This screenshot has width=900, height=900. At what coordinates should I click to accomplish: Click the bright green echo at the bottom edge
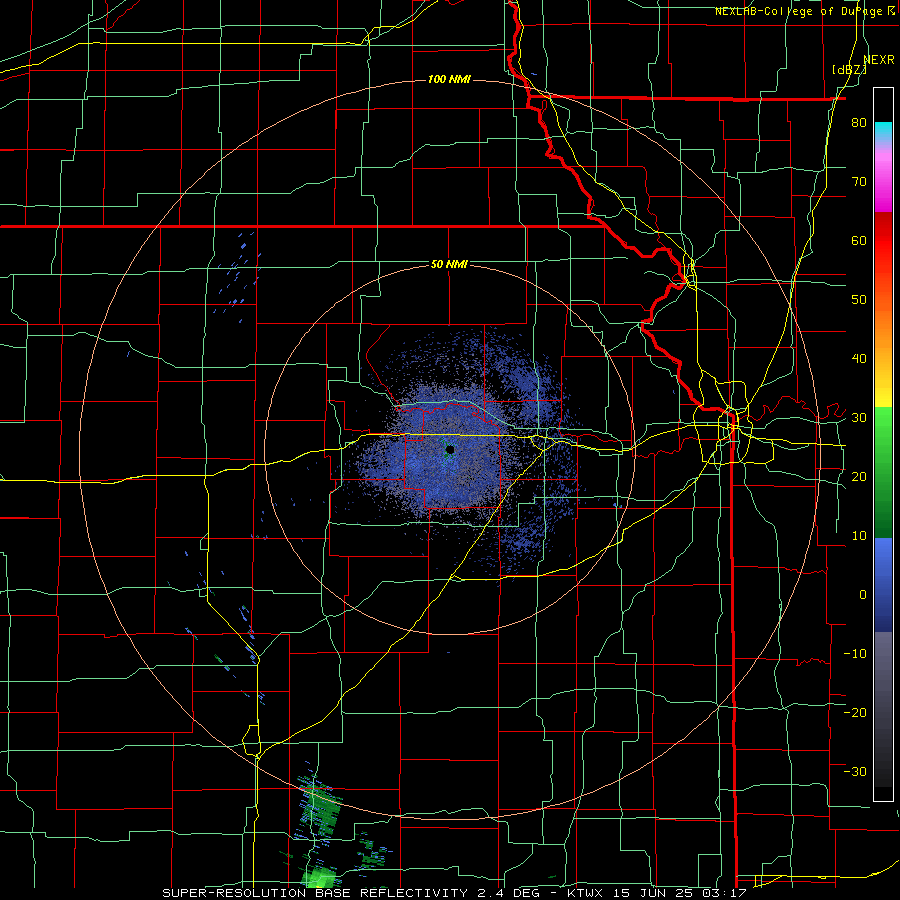(319, 878)
